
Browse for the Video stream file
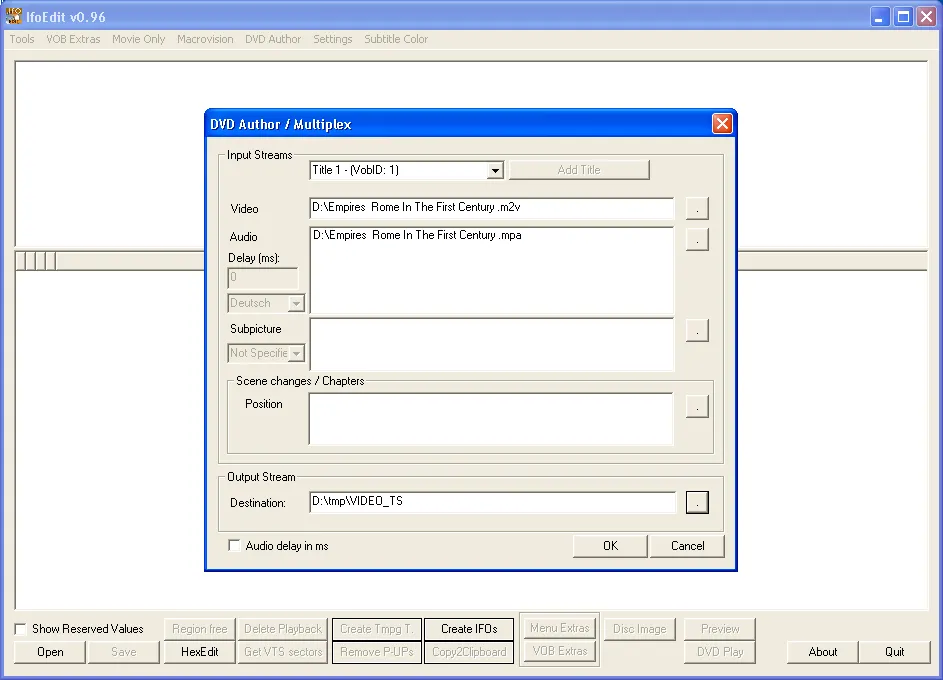coord(697,209)
